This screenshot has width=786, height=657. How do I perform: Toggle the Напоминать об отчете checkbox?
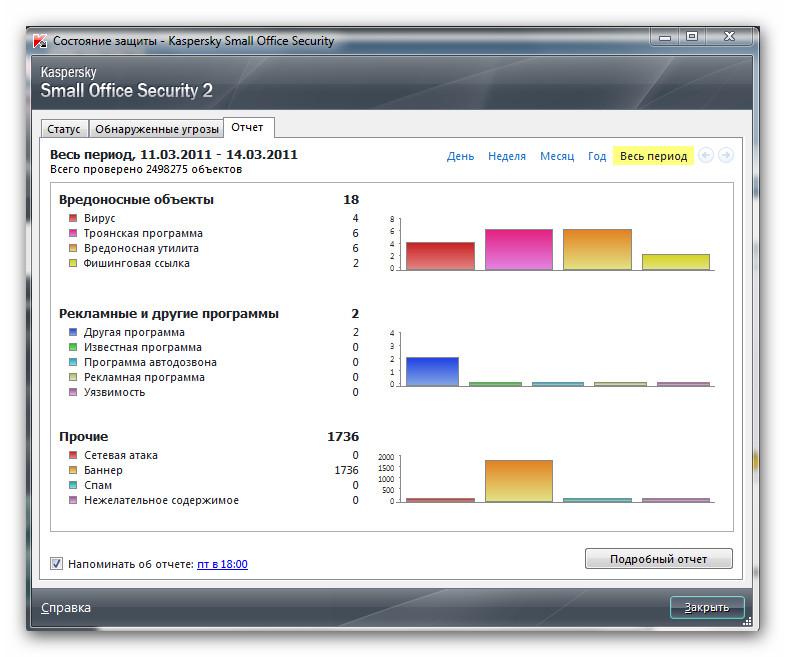(x=57, y=564)
